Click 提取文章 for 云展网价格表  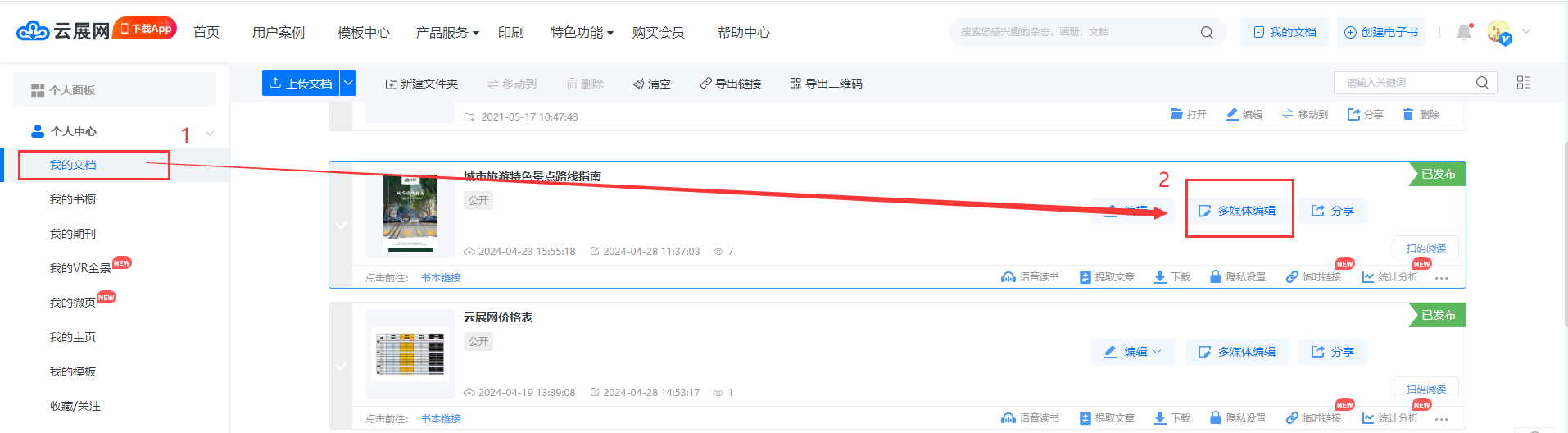click(1107, 418)
